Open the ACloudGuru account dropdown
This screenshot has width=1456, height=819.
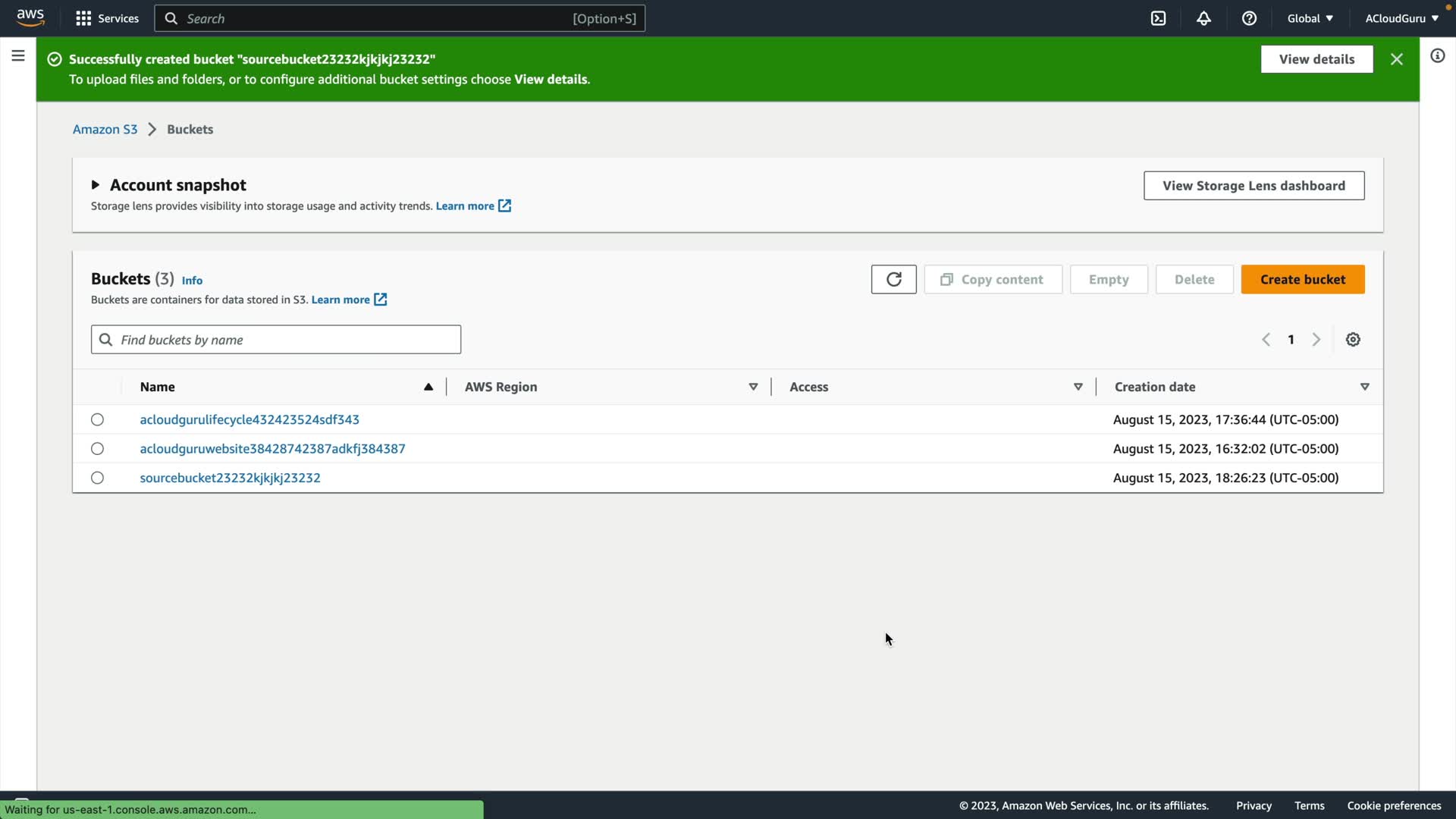pos(1401,18)
